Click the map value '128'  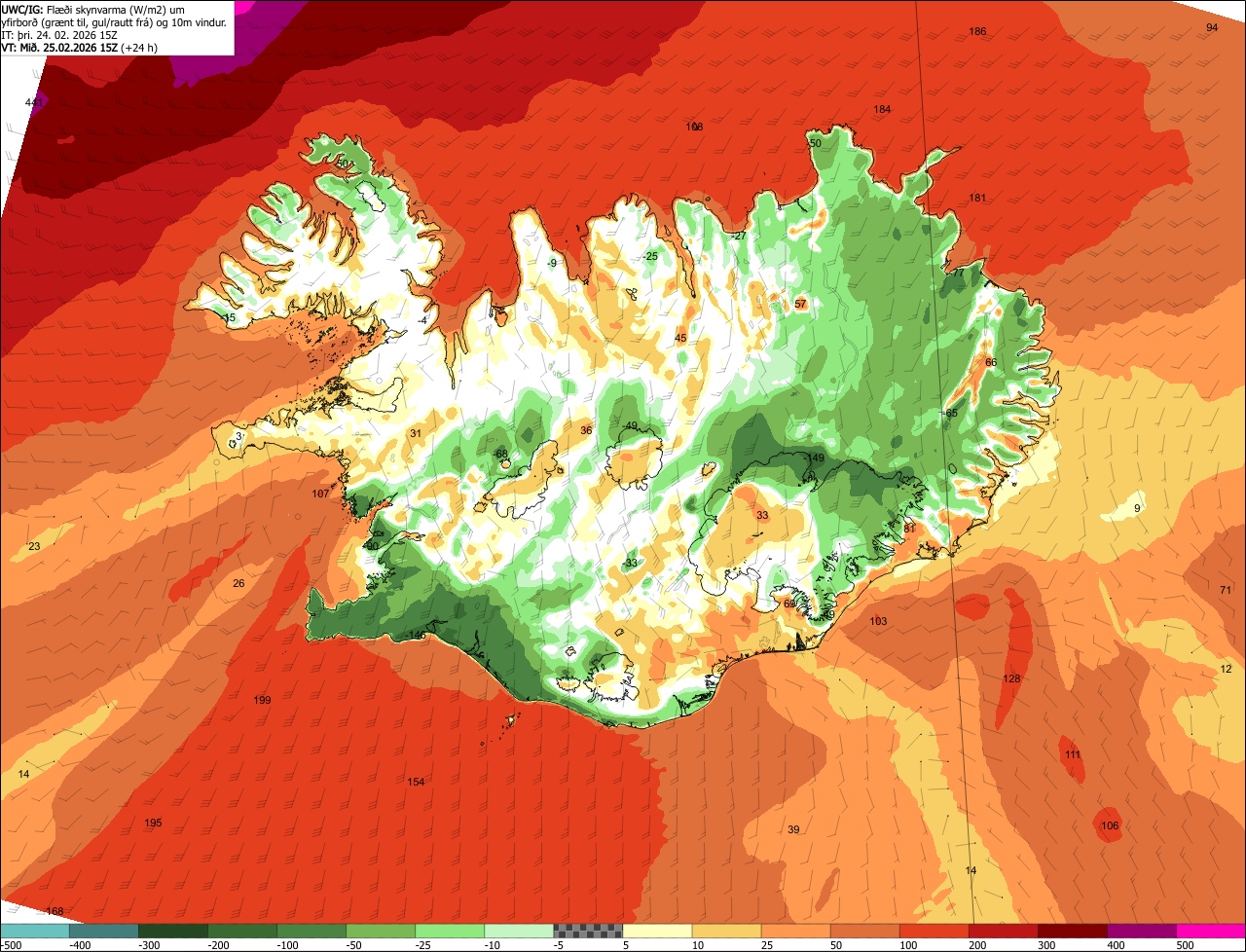[x=1011, y=678]
